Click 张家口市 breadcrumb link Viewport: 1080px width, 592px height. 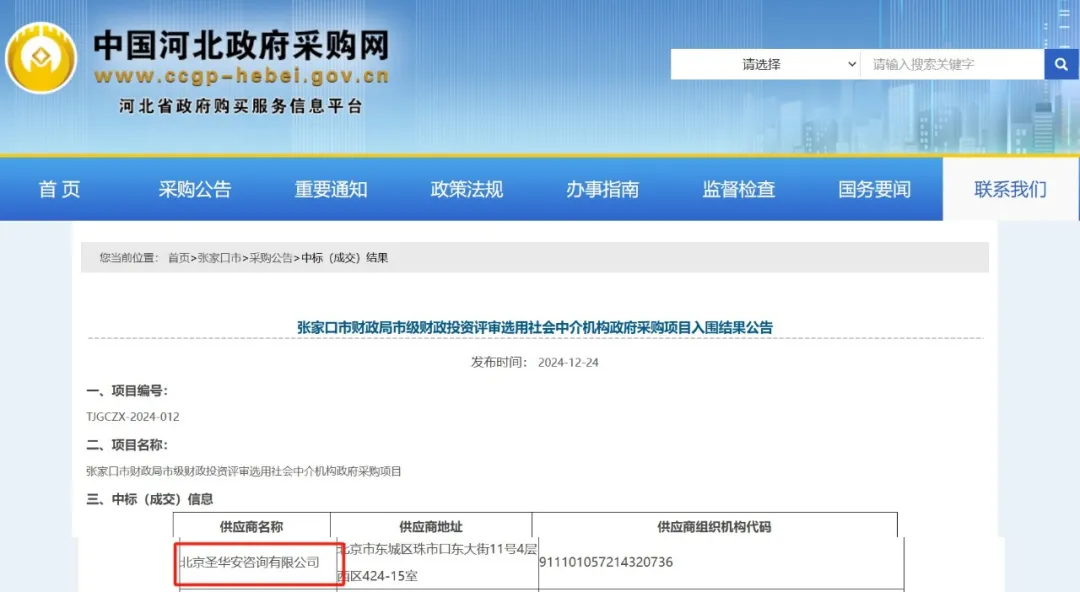pyautogui.click(x=219, y=258)
